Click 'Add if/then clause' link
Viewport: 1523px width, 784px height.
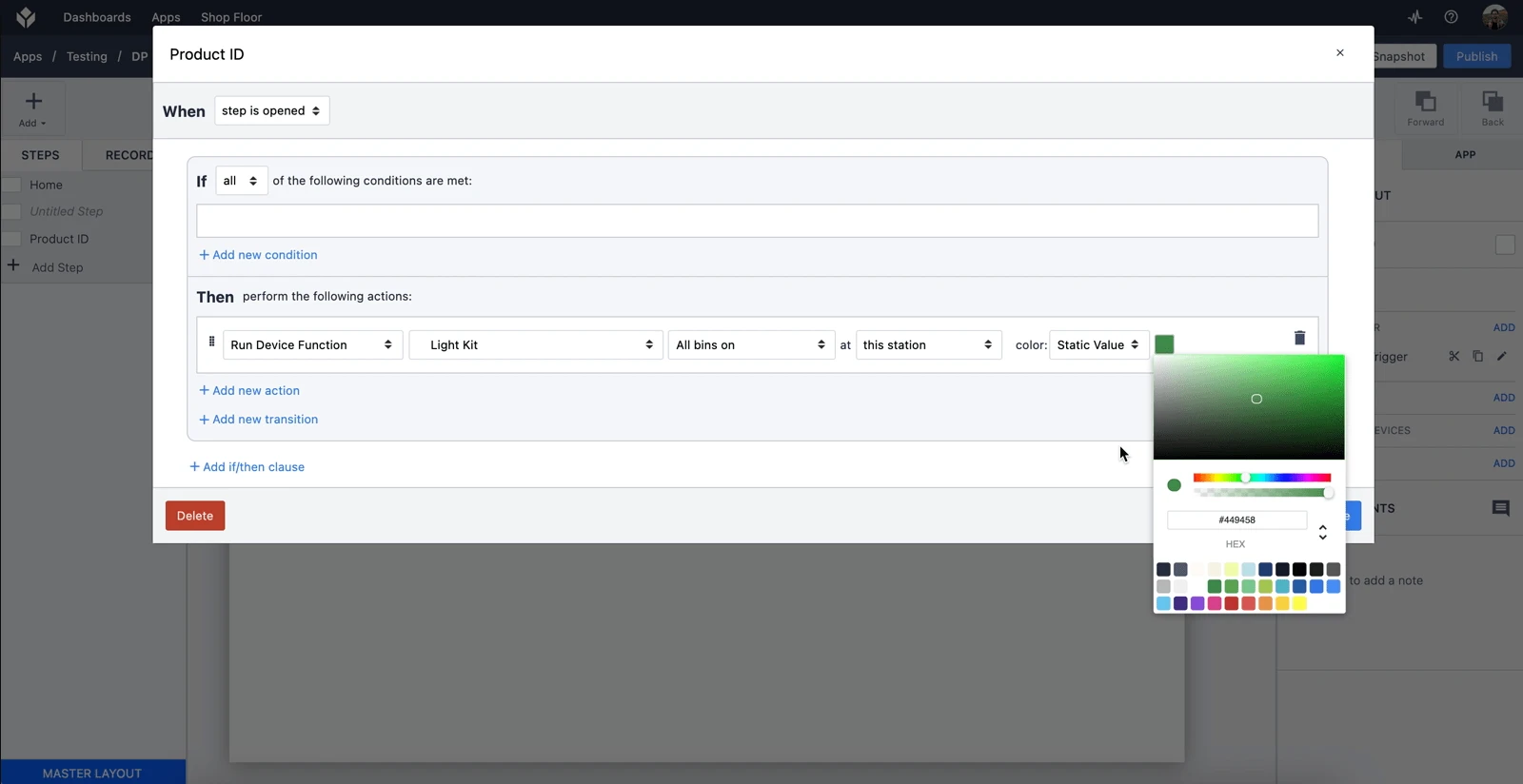click(247, 466)
